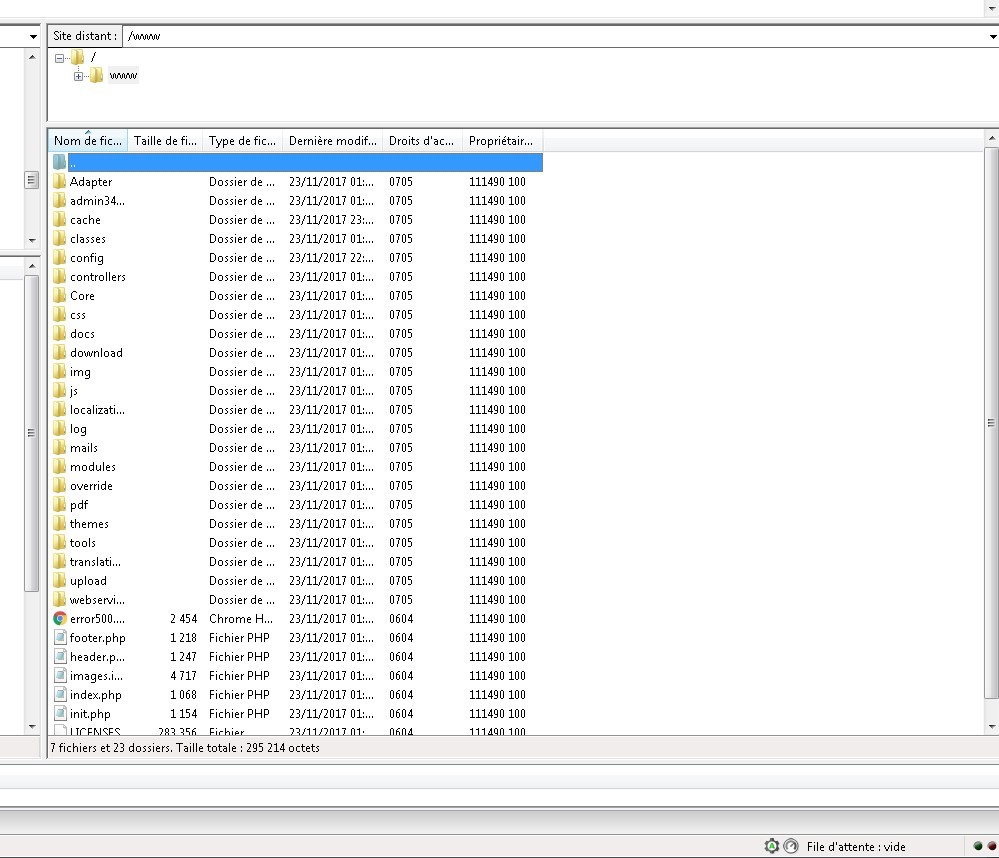Expand the www folder tree node
The width and height of the screenshot is (999, 858).
click(x=78, y=76)
